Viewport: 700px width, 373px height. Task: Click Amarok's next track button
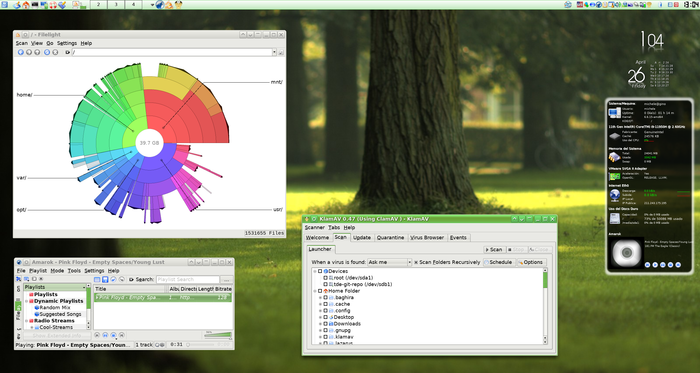coord(122,335)
